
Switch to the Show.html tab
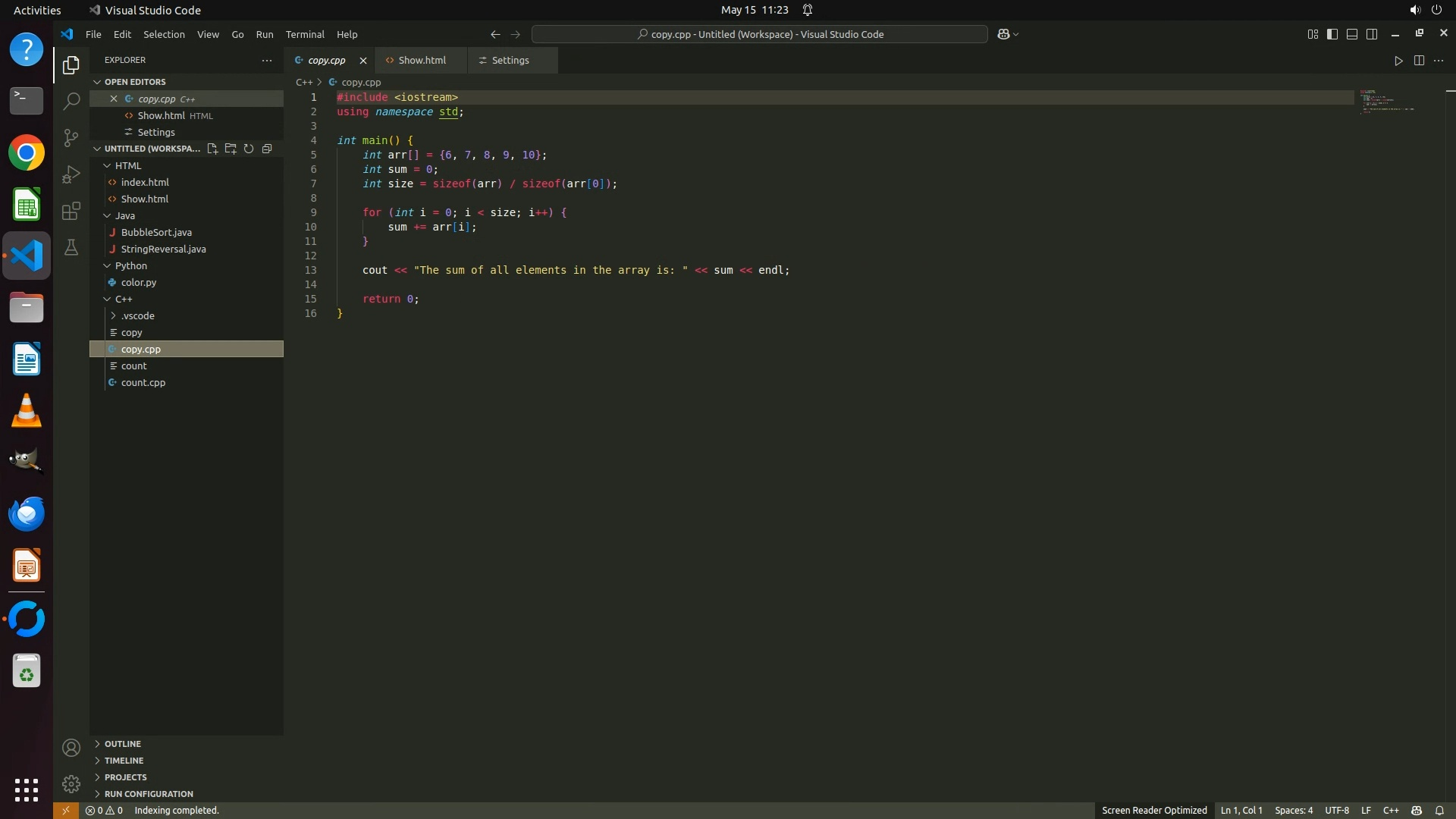point(422,61)
